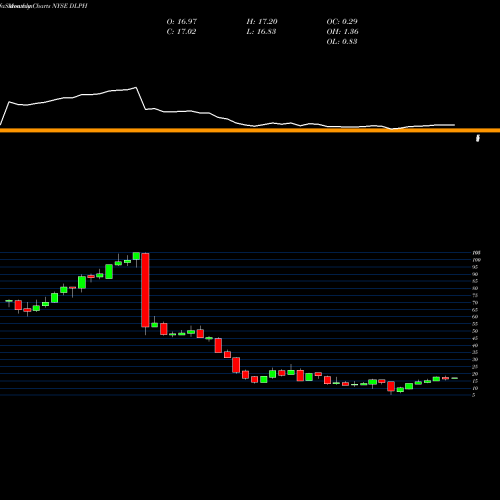This screenshot has width=500, height=500.
Task: Click the low price value L: 16.83
Action: 261,32
